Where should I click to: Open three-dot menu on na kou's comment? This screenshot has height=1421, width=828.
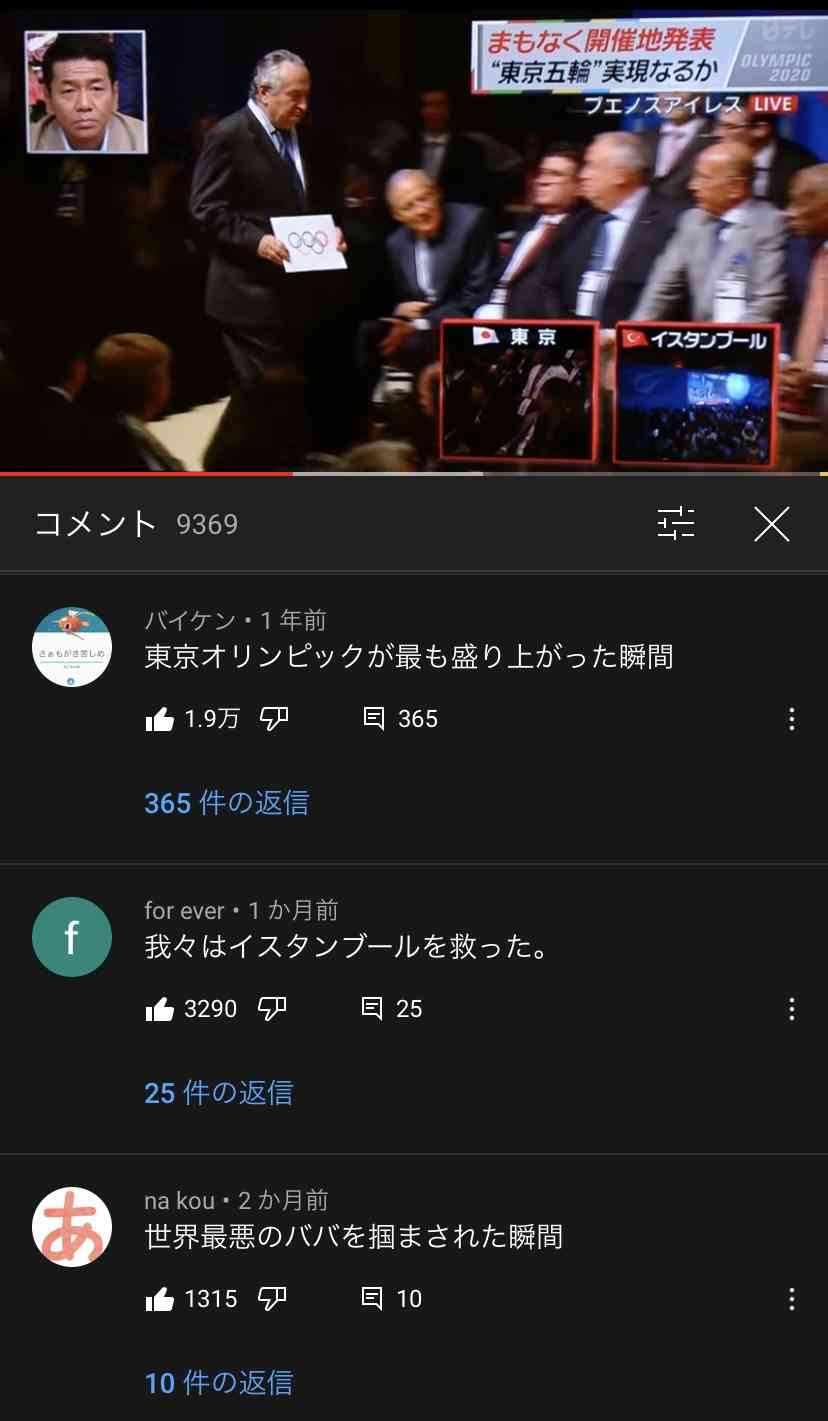point(791,1299)
